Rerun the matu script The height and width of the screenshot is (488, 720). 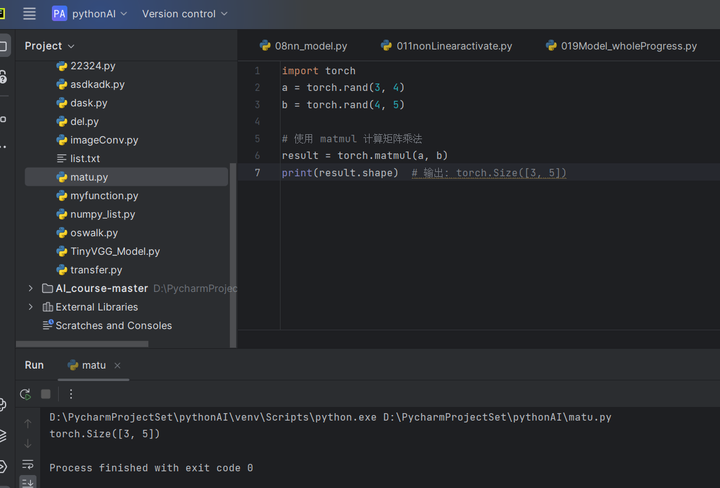pyautogui.click(x=25, y=394)
